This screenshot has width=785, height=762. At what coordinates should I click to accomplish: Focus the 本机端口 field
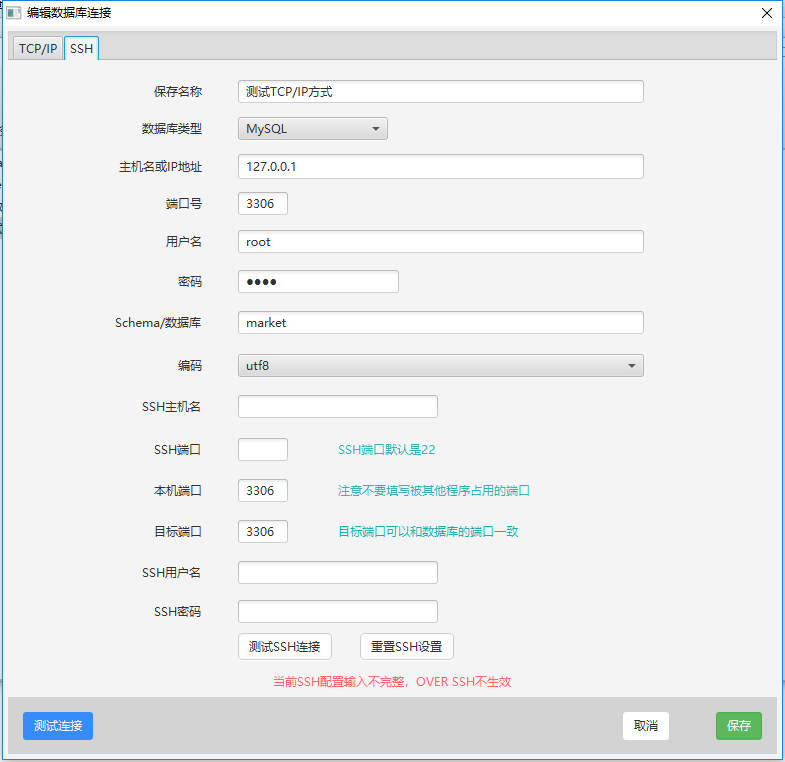[262, 491]
